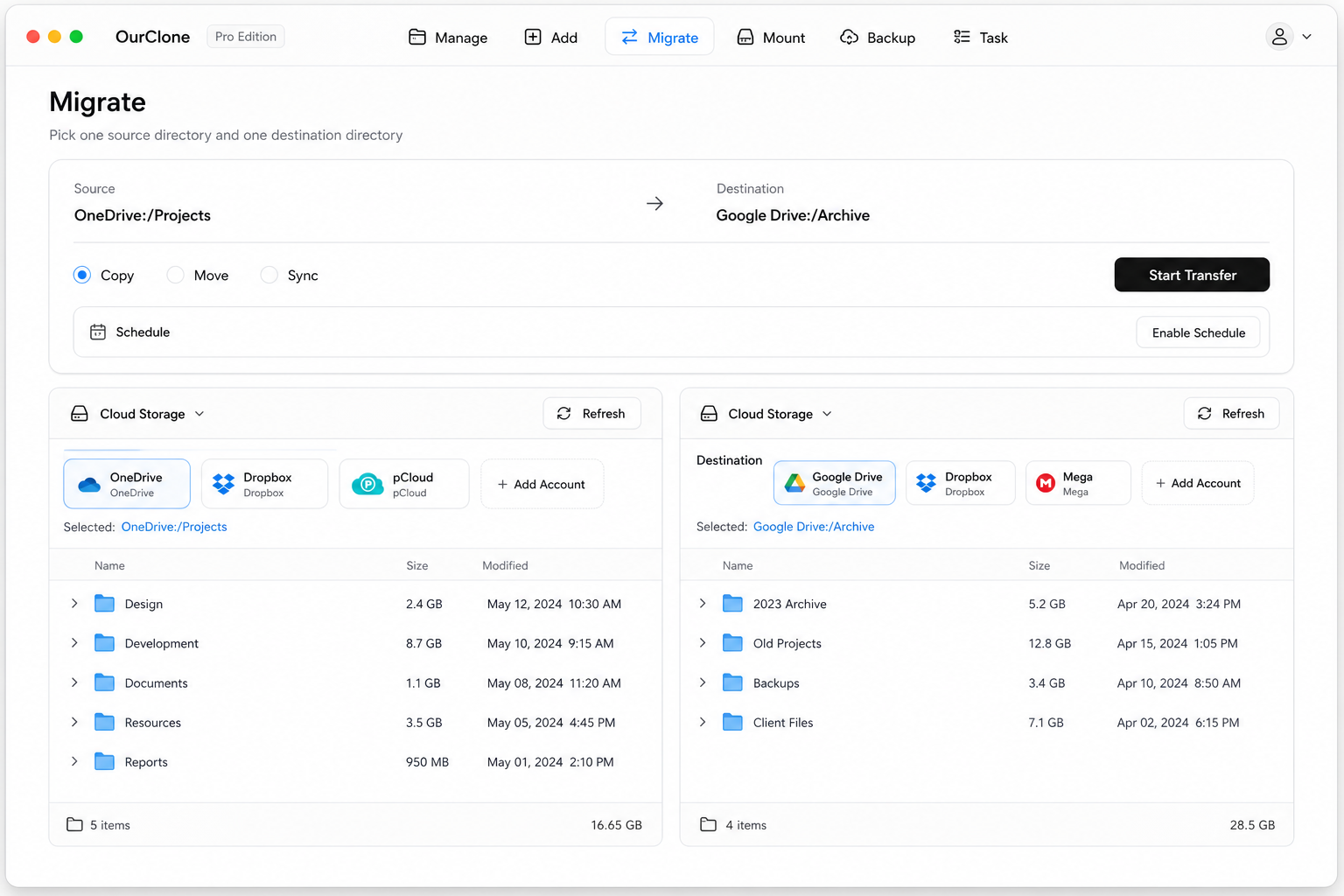Click the Client Files folder icon
This screenshot has height=896, width=1344.
click(x=733, y=722)
